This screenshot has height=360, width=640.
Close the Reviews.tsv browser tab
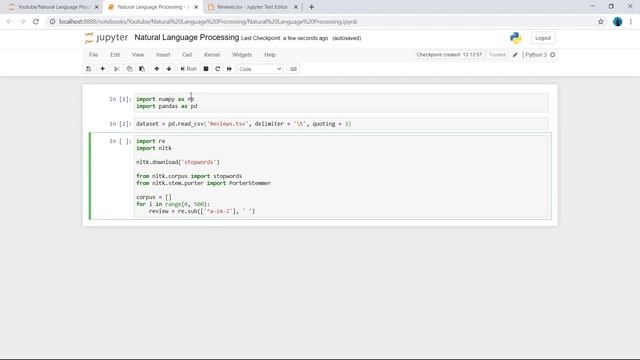tap(296, 7)
